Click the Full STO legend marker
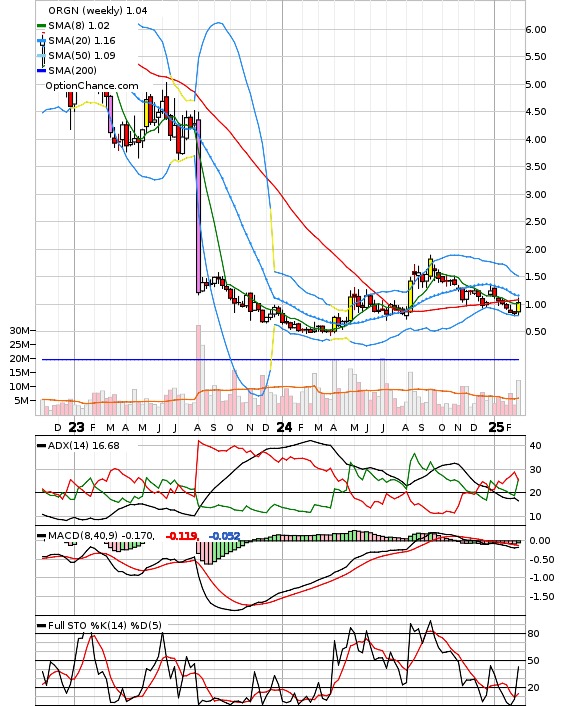The image size is (566, 706). pos(41,626)
